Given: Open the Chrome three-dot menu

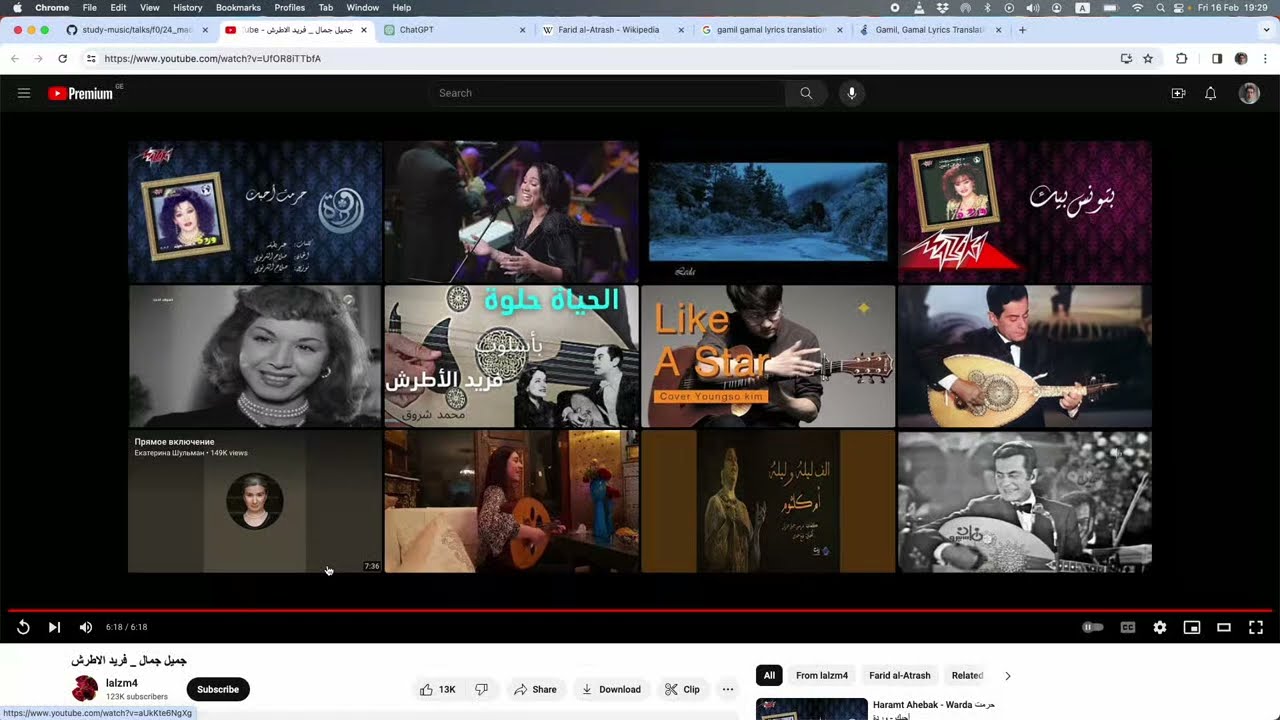Looking at the screenshot, I should click(1265, 59).
